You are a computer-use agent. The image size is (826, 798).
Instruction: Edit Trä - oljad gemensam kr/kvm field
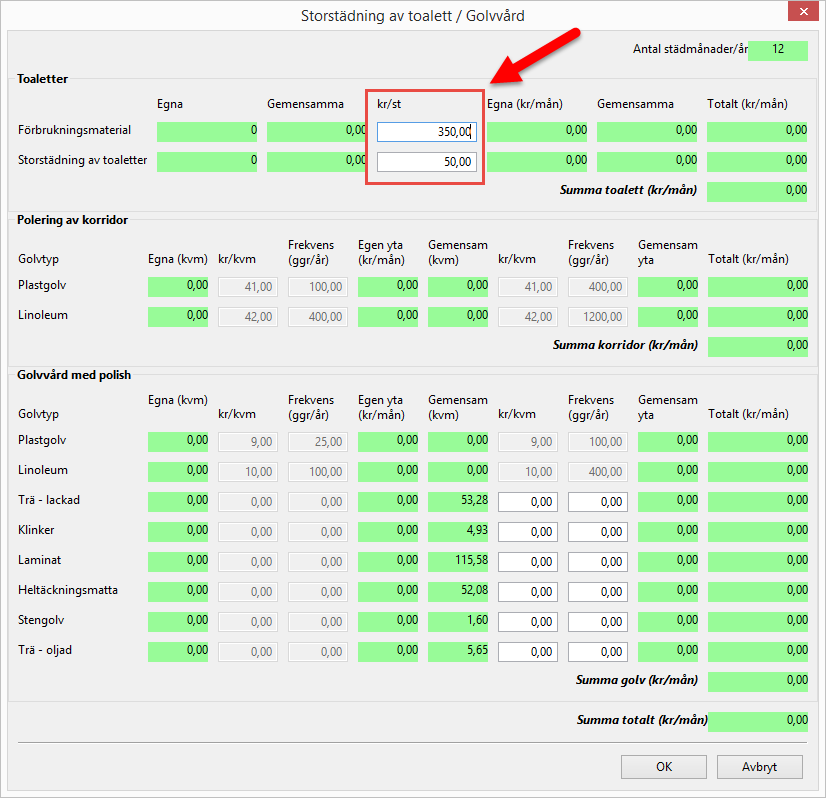click(527, 652)
